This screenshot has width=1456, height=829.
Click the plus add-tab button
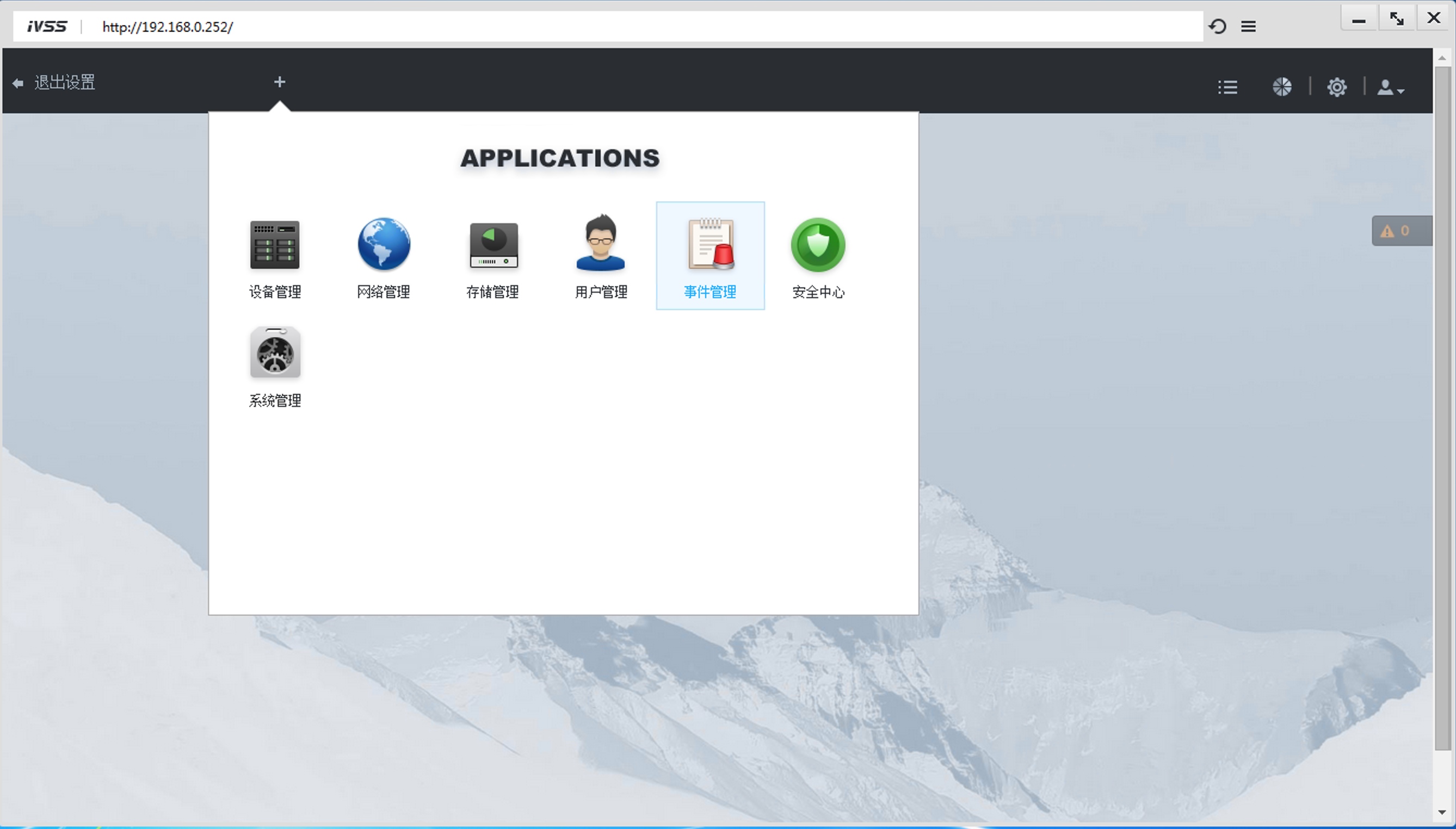[x=279, y=82]
